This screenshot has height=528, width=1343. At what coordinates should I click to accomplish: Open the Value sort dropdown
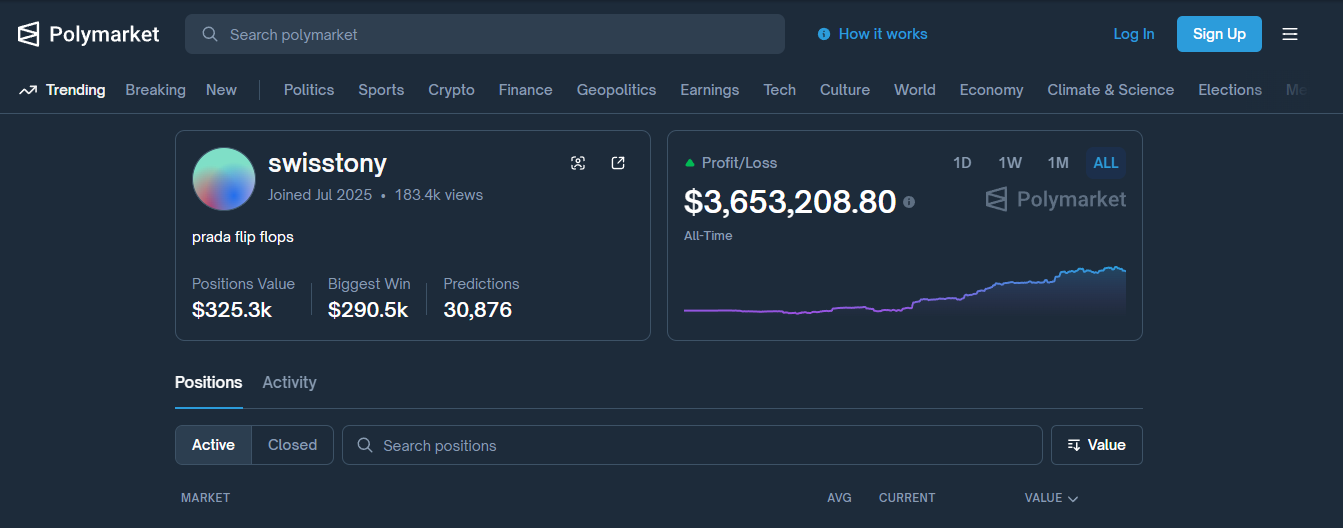coord(1096,445)
